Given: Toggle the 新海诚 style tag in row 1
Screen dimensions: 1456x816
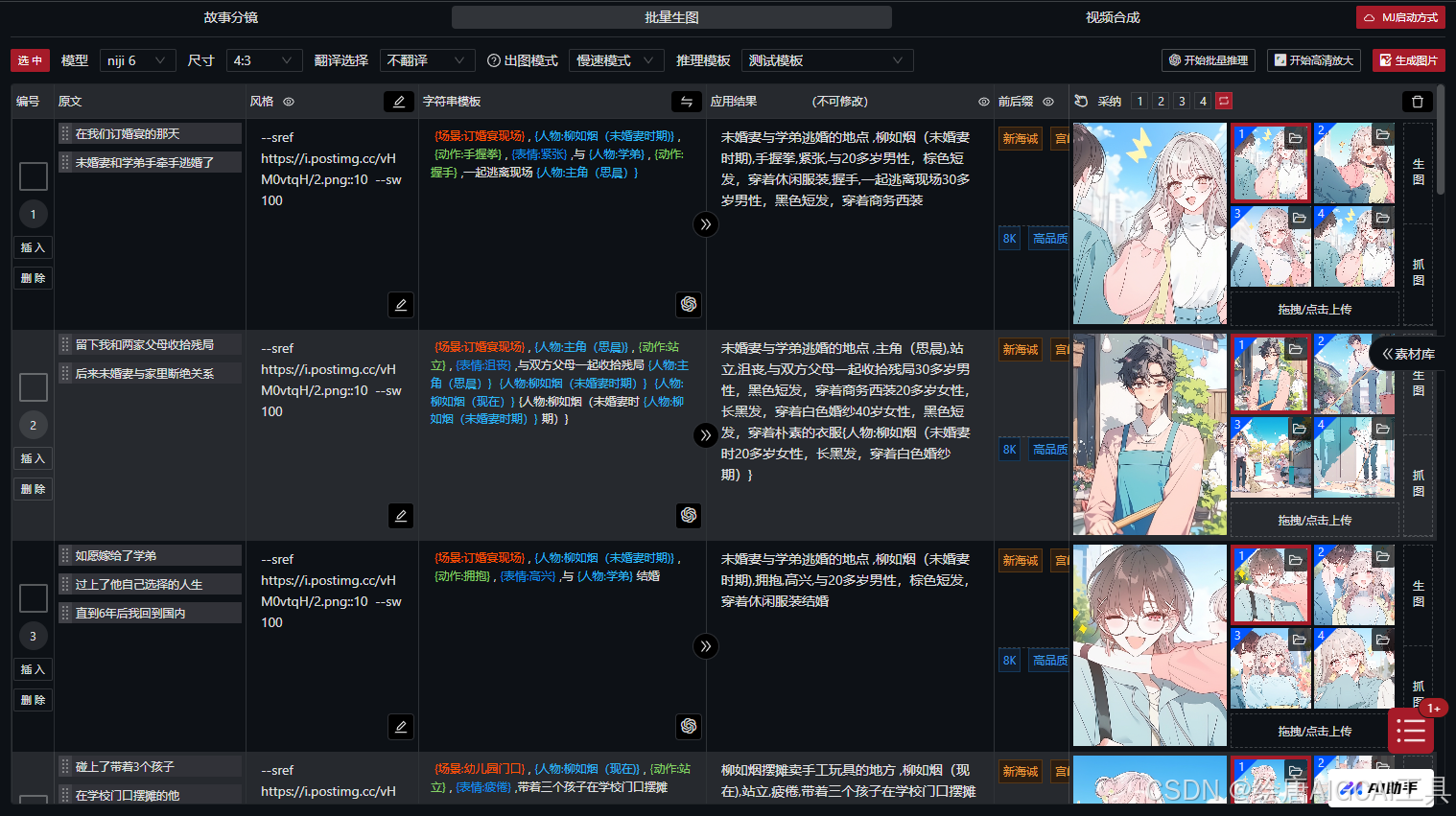Looking at the screenshot, I should (1021, 139).
